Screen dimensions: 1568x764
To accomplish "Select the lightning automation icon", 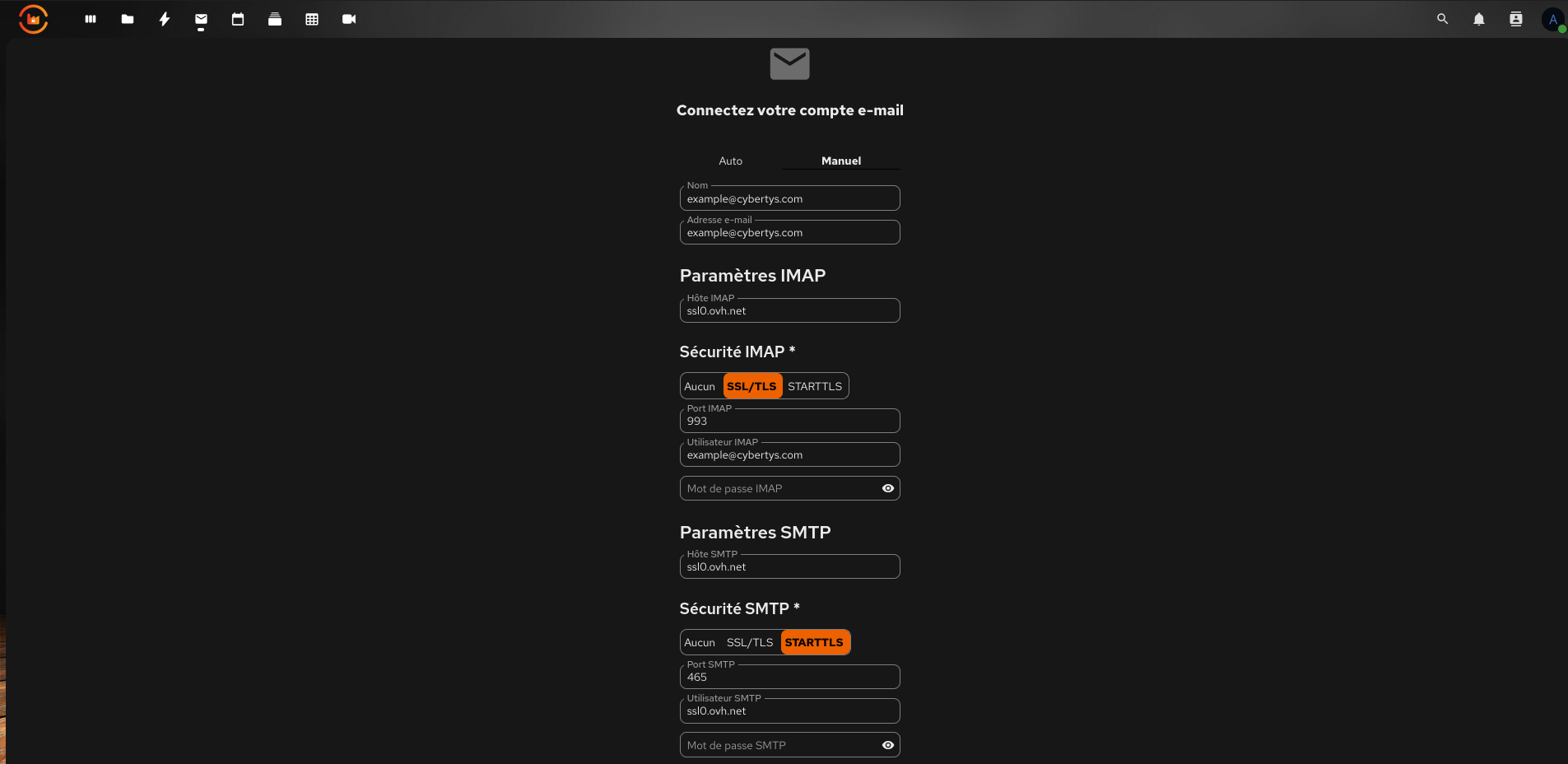I will click(x=165, y=19).
